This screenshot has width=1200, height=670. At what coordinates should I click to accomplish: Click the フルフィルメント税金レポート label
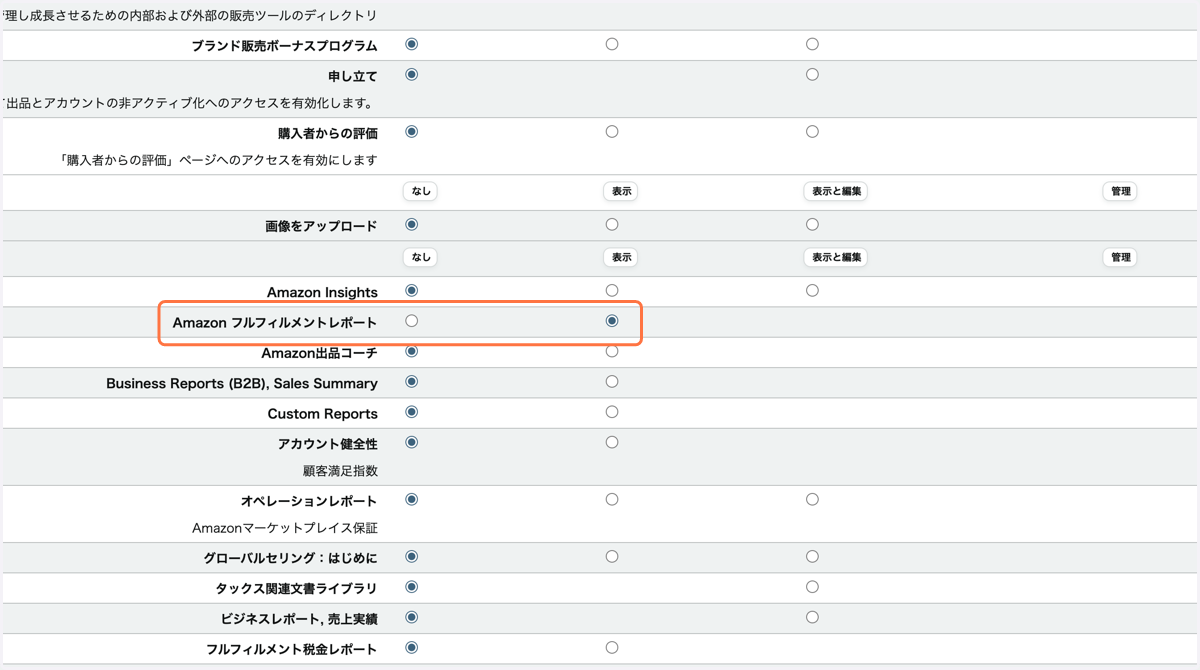(292, 649)
